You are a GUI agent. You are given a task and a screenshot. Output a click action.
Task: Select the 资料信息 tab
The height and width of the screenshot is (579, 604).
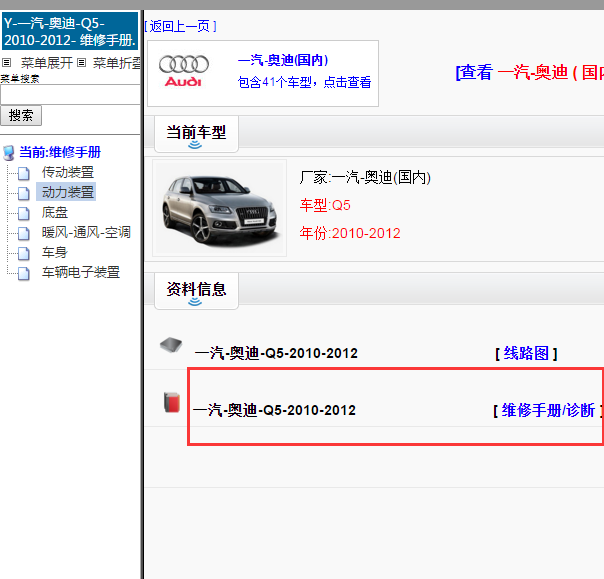tap(196, 290)
